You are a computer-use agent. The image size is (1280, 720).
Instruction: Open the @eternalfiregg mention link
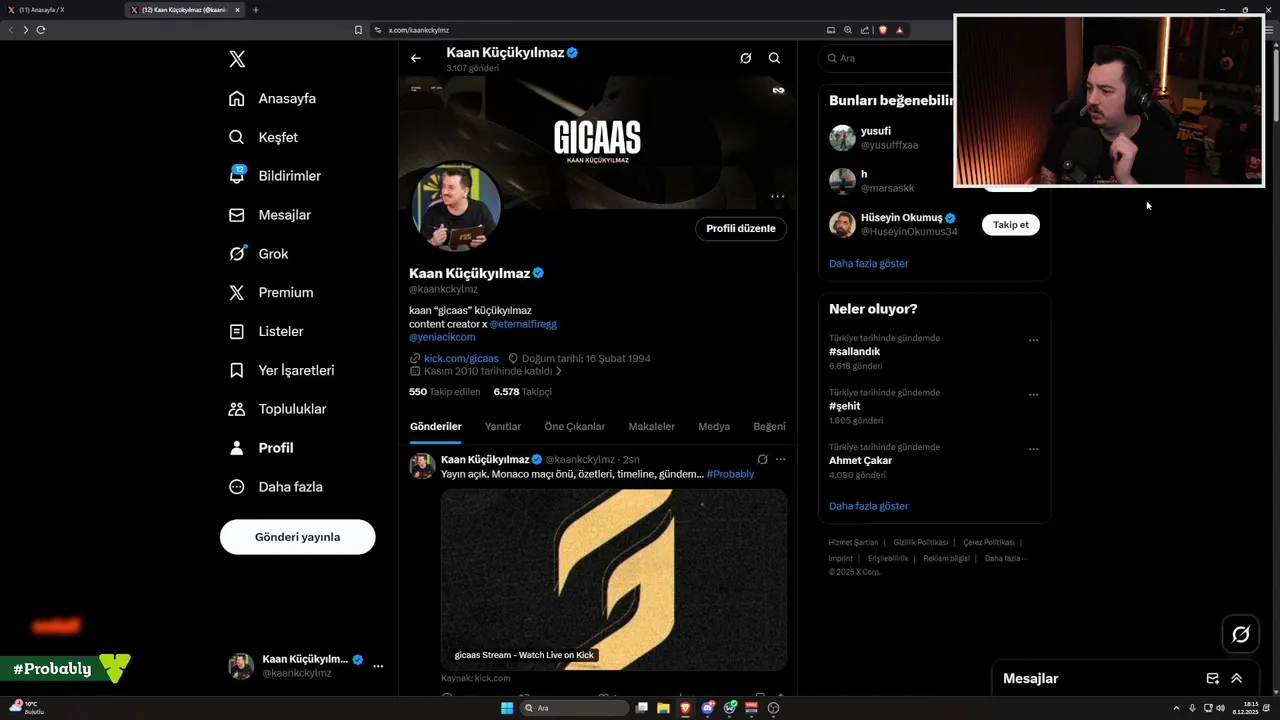click(x=523, y=324)
